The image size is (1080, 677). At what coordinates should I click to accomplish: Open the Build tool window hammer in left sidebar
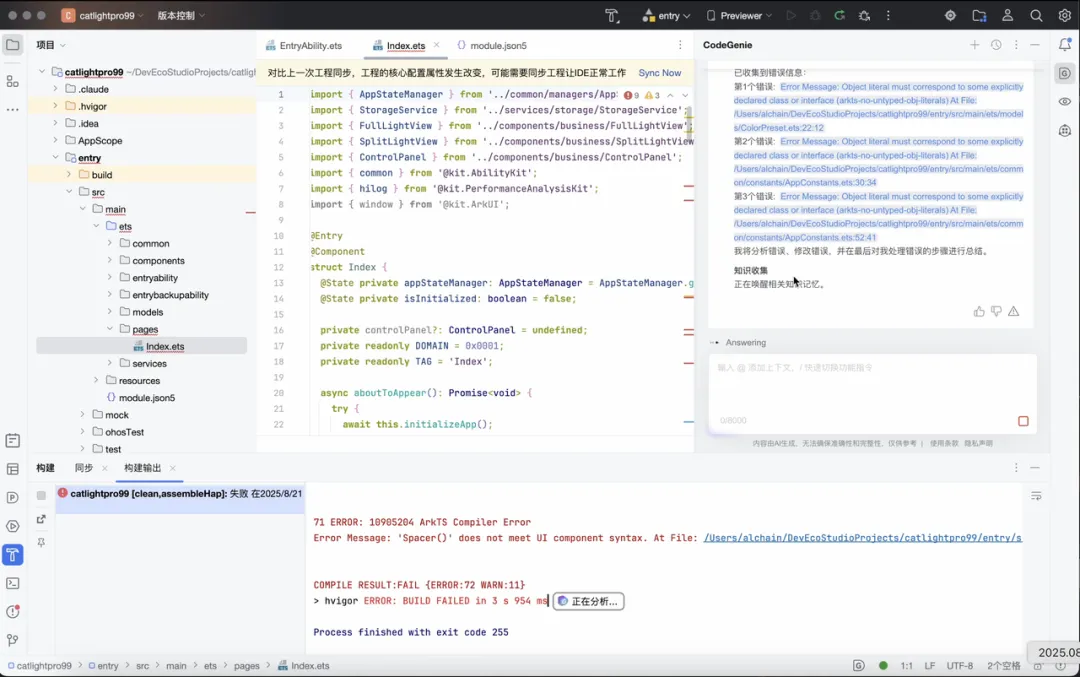point(12,555)
